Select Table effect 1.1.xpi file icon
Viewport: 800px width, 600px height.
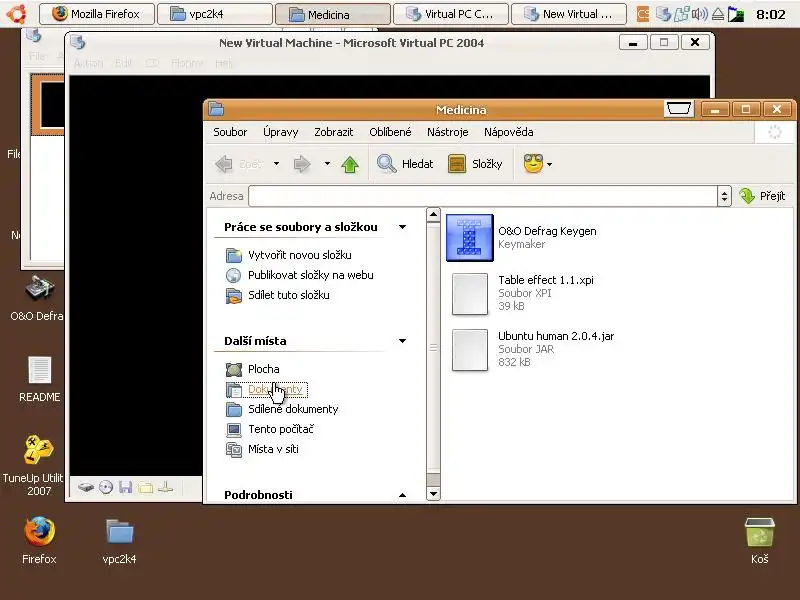click(470, 294)
